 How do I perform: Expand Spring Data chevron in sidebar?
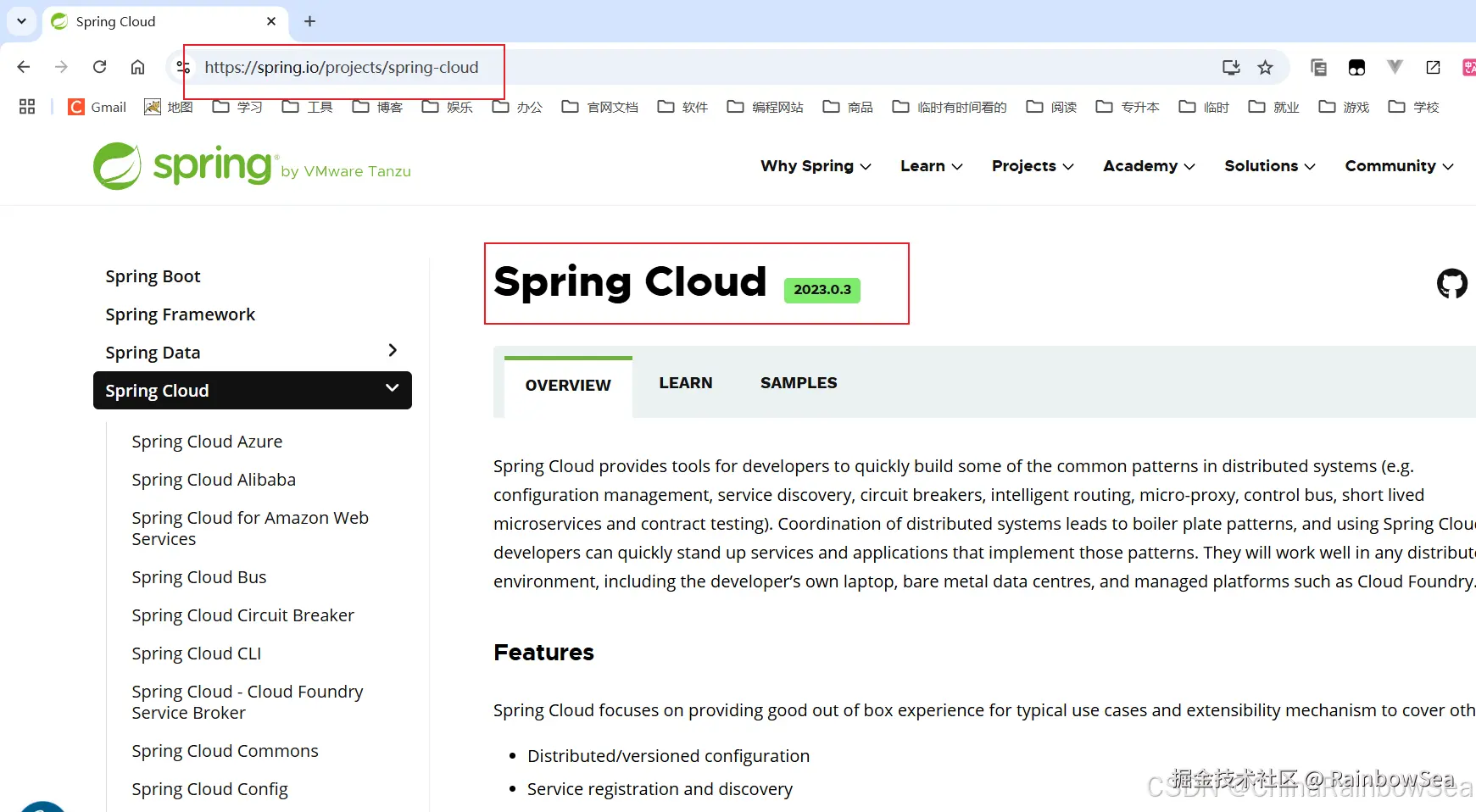click(393, 350)
